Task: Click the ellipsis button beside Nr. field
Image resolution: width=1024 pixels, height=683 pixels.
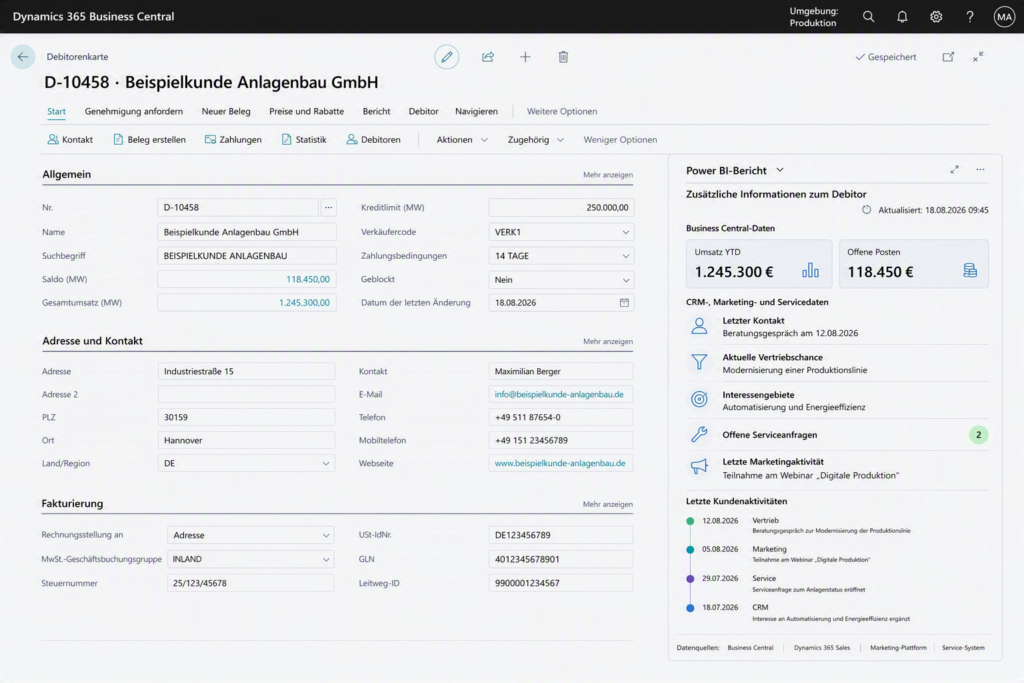Action: [x=328, y=208]
